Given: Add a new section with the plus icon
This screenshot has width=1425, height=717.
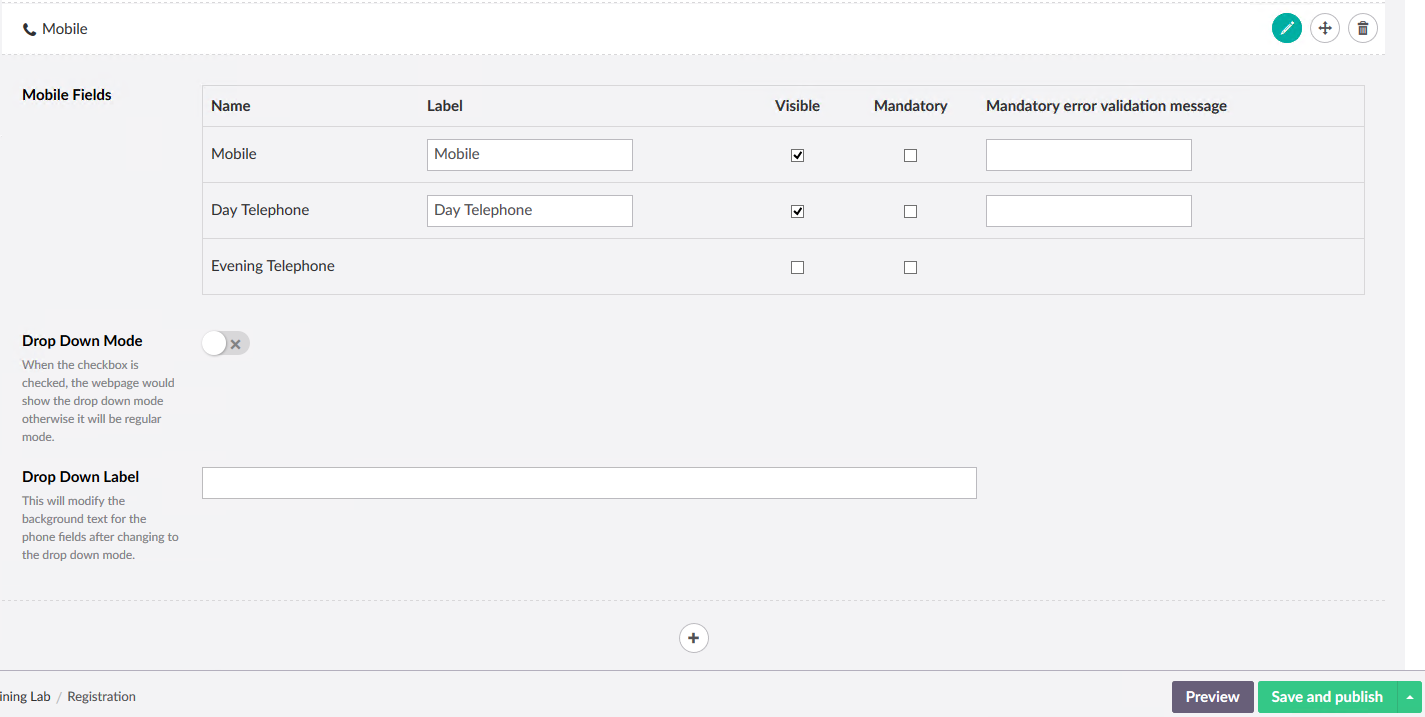Looking at the screenshot, I should tap(693, 637).
